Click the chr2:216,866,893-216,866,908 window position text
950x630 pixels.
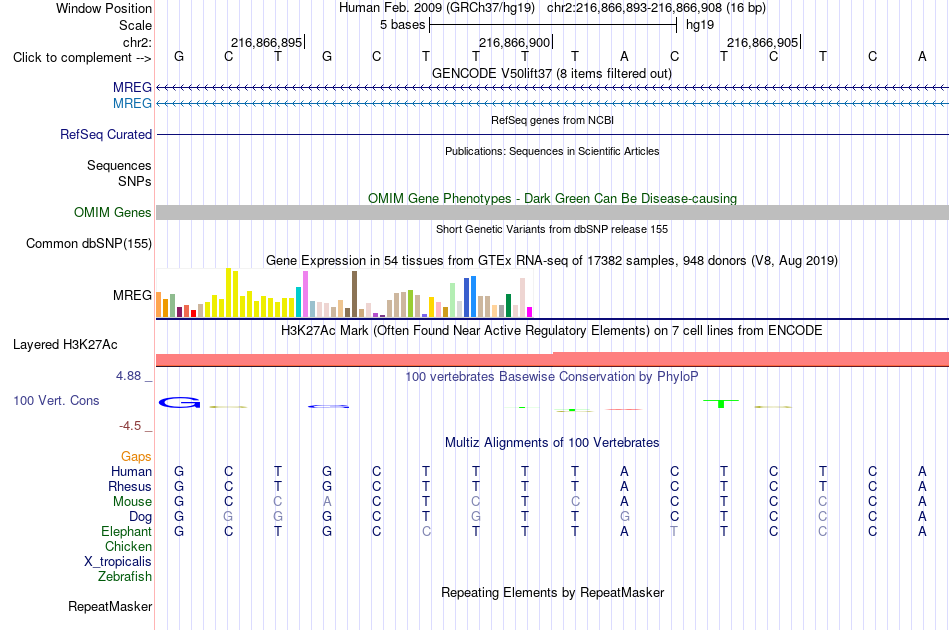point(634,8)
